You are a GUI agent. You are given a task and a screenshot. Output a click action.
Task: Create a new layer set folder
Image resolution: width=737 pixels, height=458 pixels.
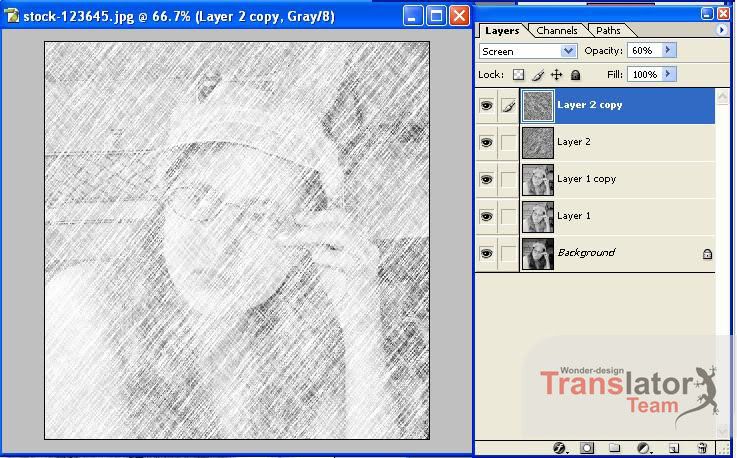point(614,448)
